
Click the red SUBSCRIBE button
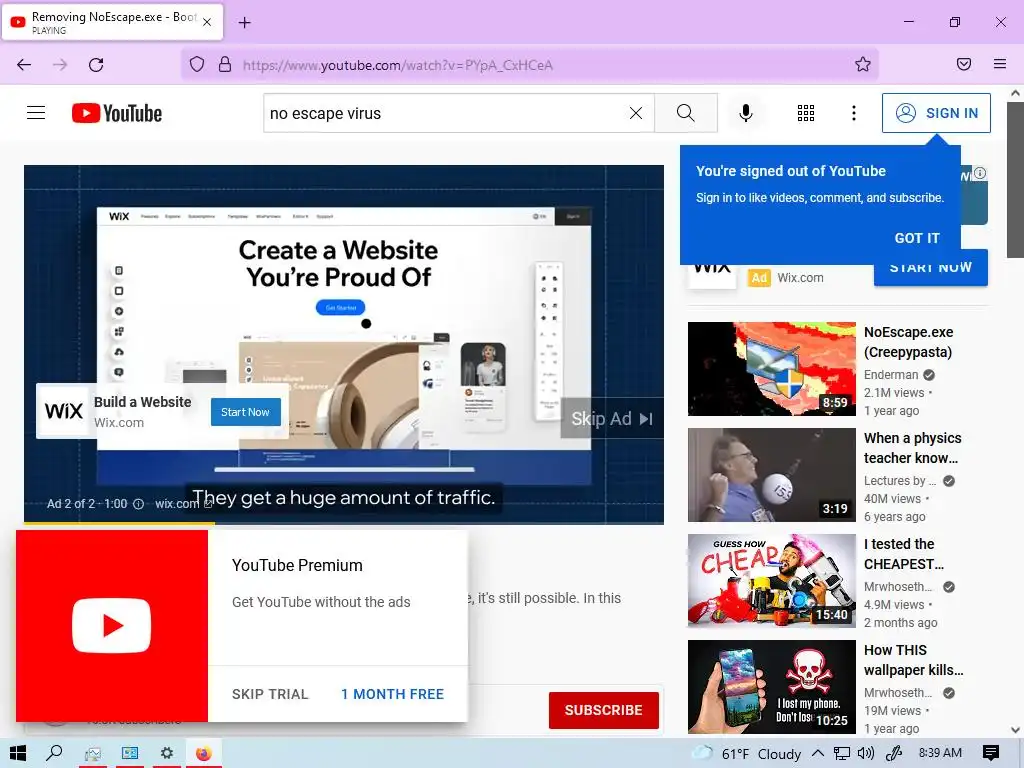point(603,710)
